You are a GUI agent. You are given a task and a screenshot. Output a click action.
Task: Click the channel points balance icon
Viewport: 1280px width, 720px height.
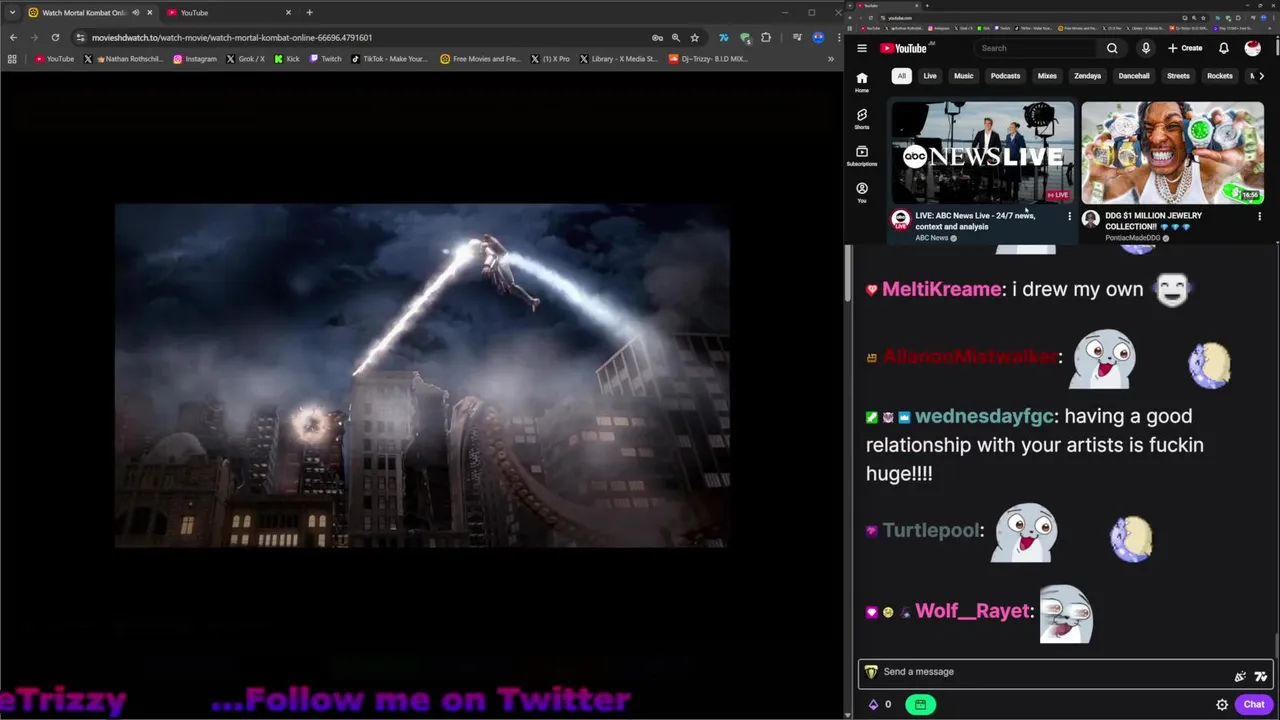click(873, 704)
